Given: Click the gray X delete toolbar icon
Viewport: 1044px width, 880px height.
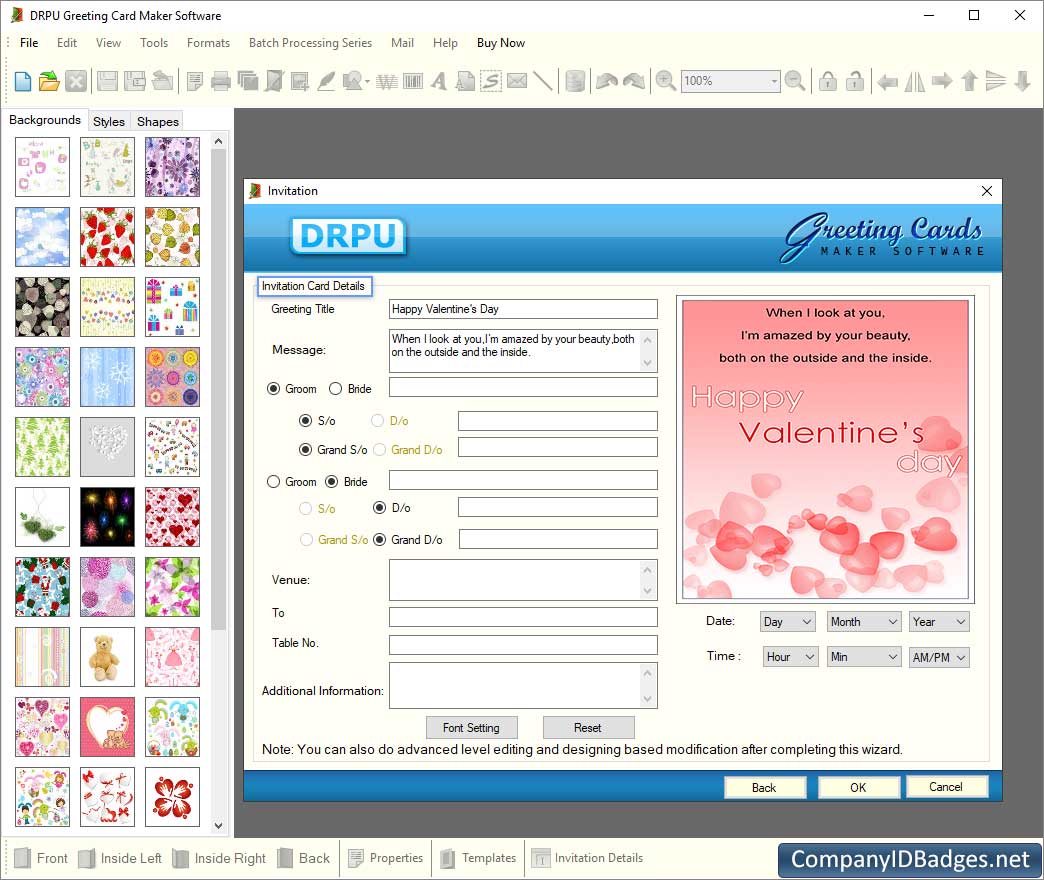Looking at the screenshot, I should click(x=76, y=81).
